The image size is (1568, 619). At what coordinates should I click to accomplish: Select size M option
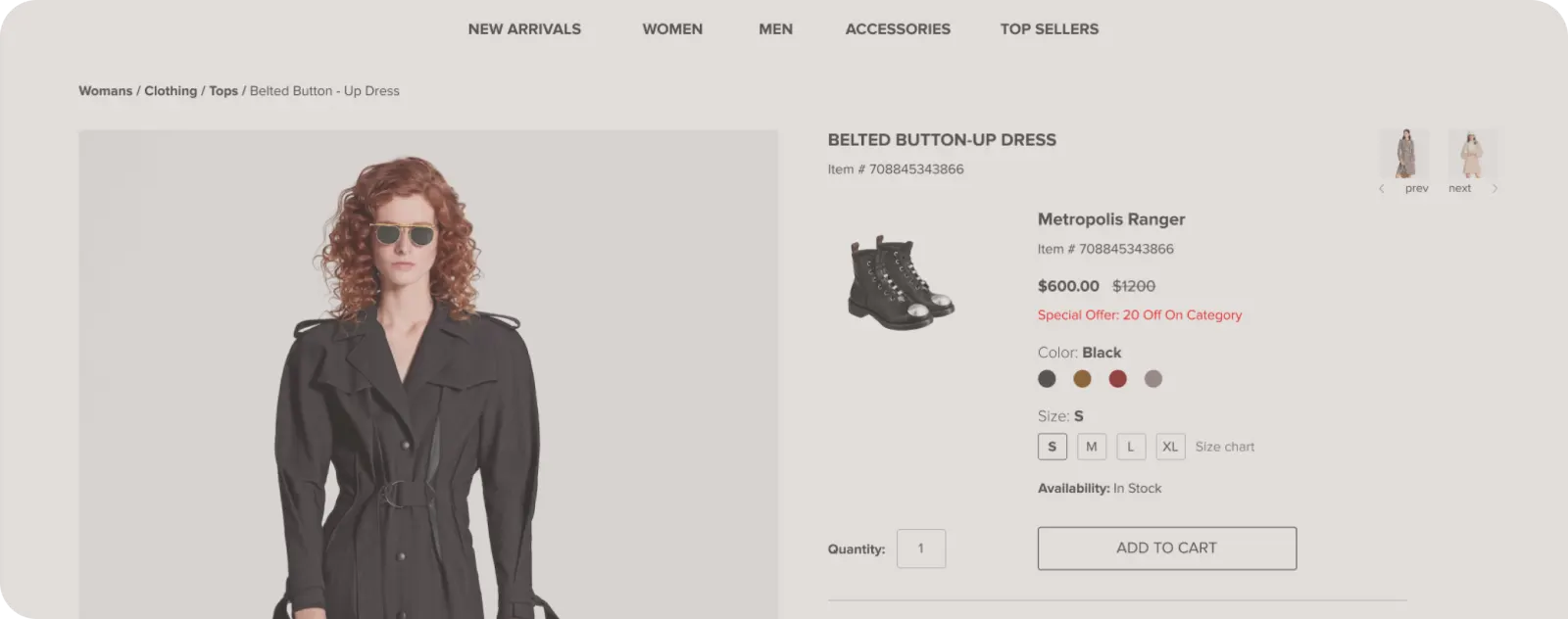point(1092,447)
